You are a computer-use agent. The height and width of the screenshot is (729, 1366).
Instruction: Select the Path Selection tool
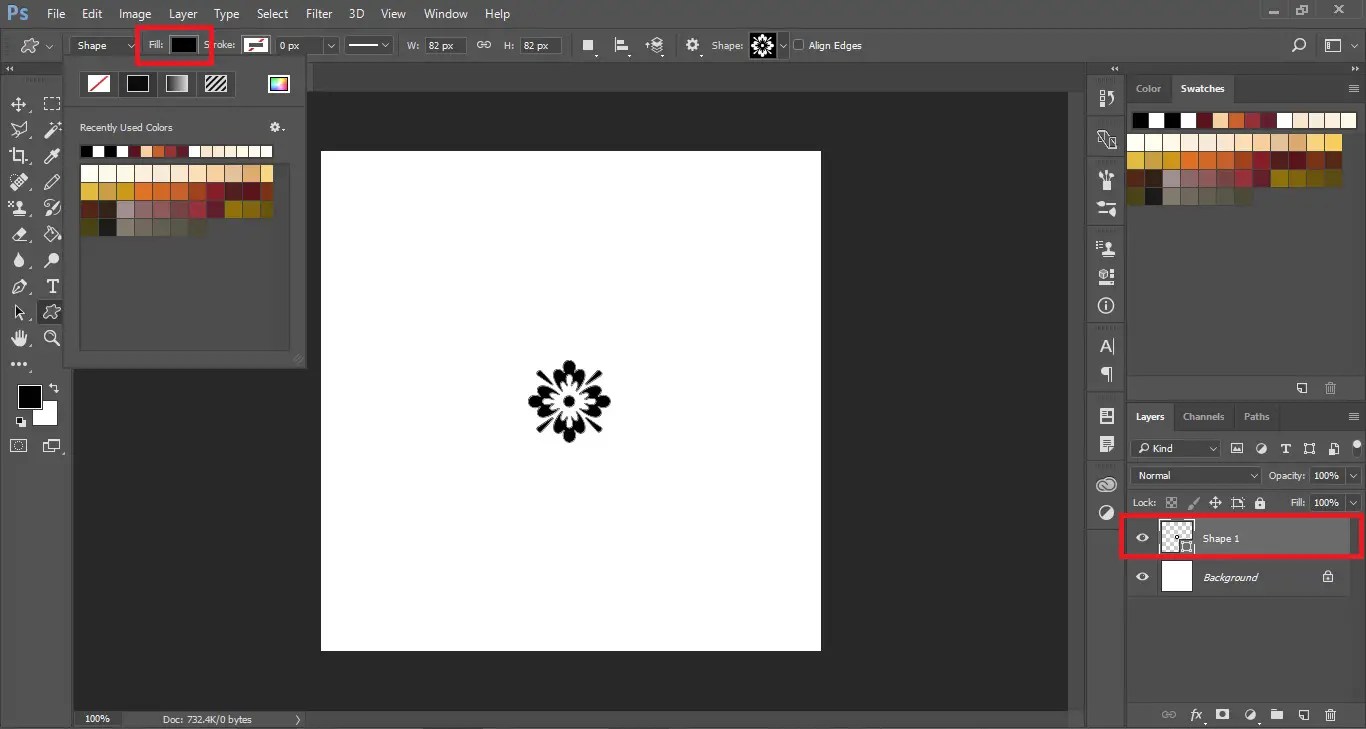[18, 312]
